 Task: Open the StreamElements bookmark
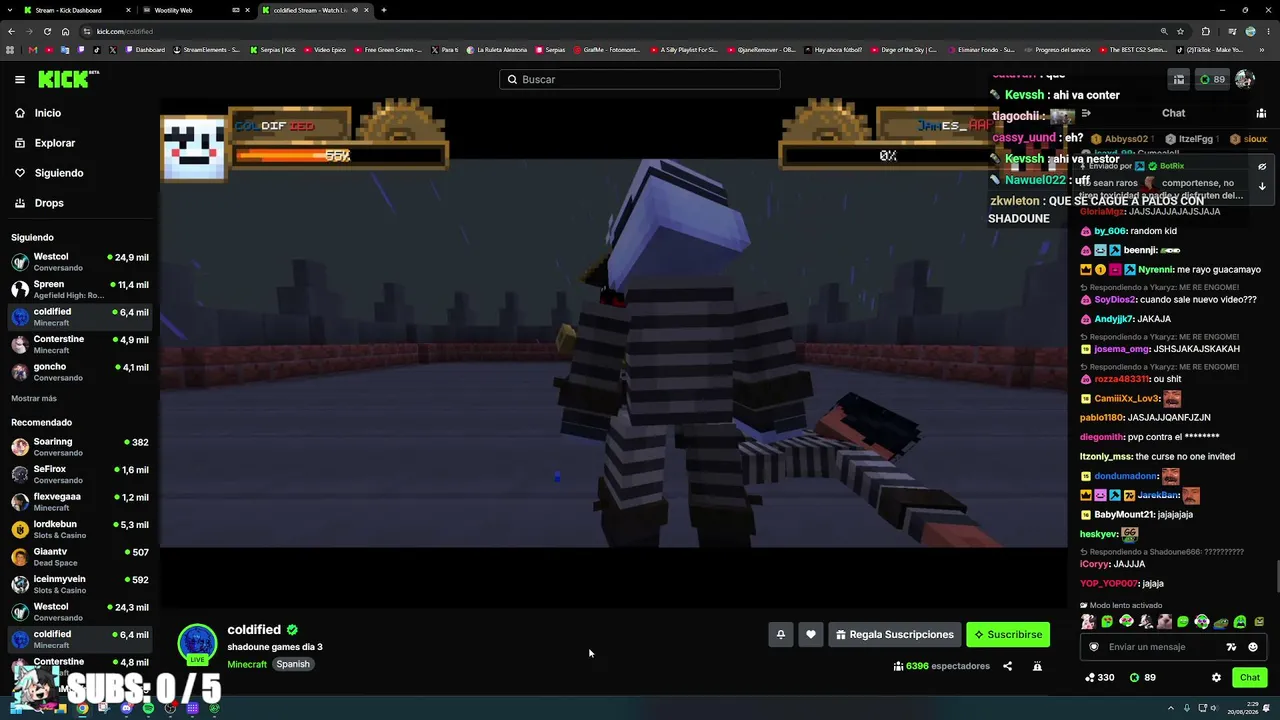[x=207, y=49]
